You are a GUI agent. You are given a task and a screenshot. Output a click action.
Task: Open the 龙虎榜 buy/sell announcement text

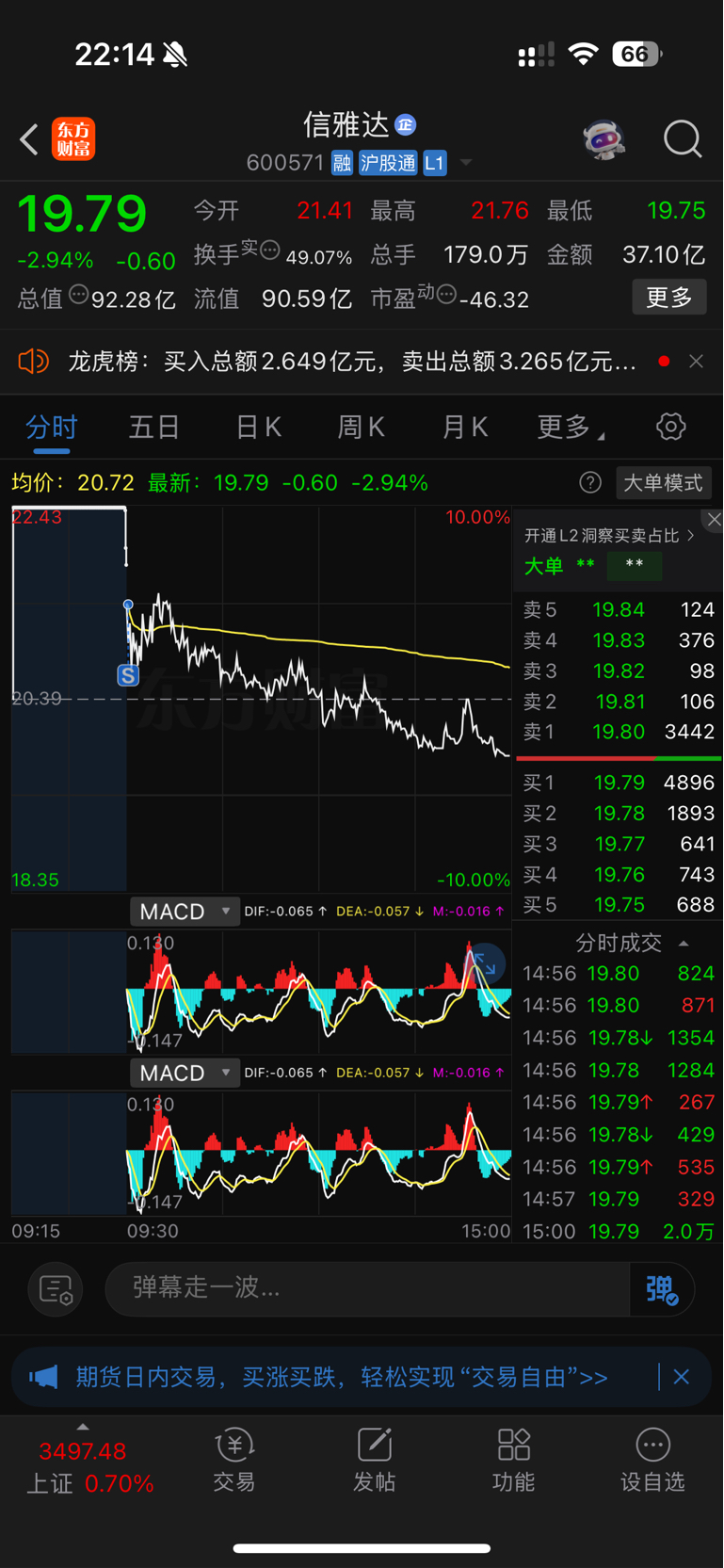pyautogui.click(x=352, y=362)
